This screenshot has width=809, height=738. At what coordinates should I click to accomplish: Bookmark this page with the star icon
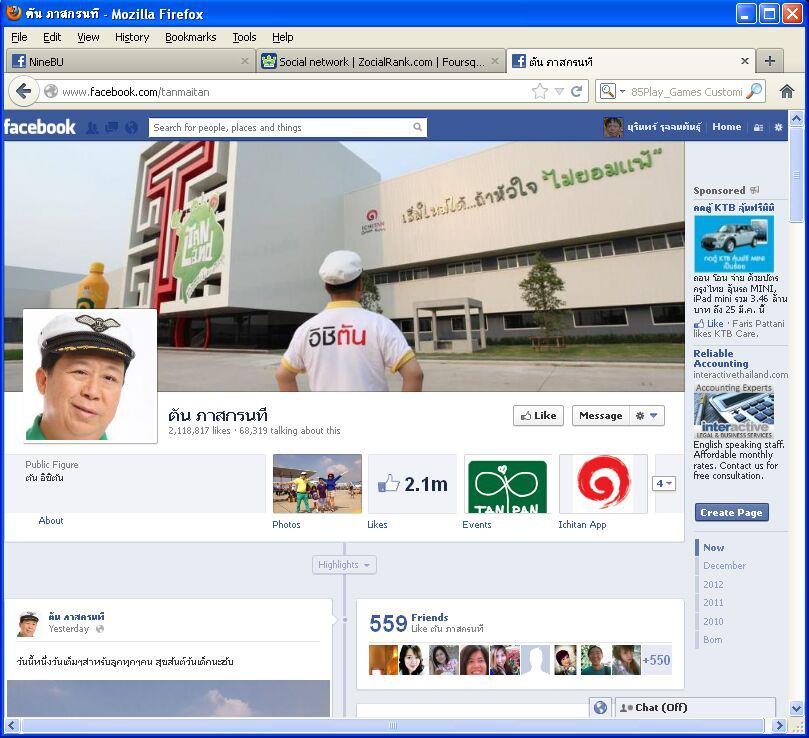(540, 91)
